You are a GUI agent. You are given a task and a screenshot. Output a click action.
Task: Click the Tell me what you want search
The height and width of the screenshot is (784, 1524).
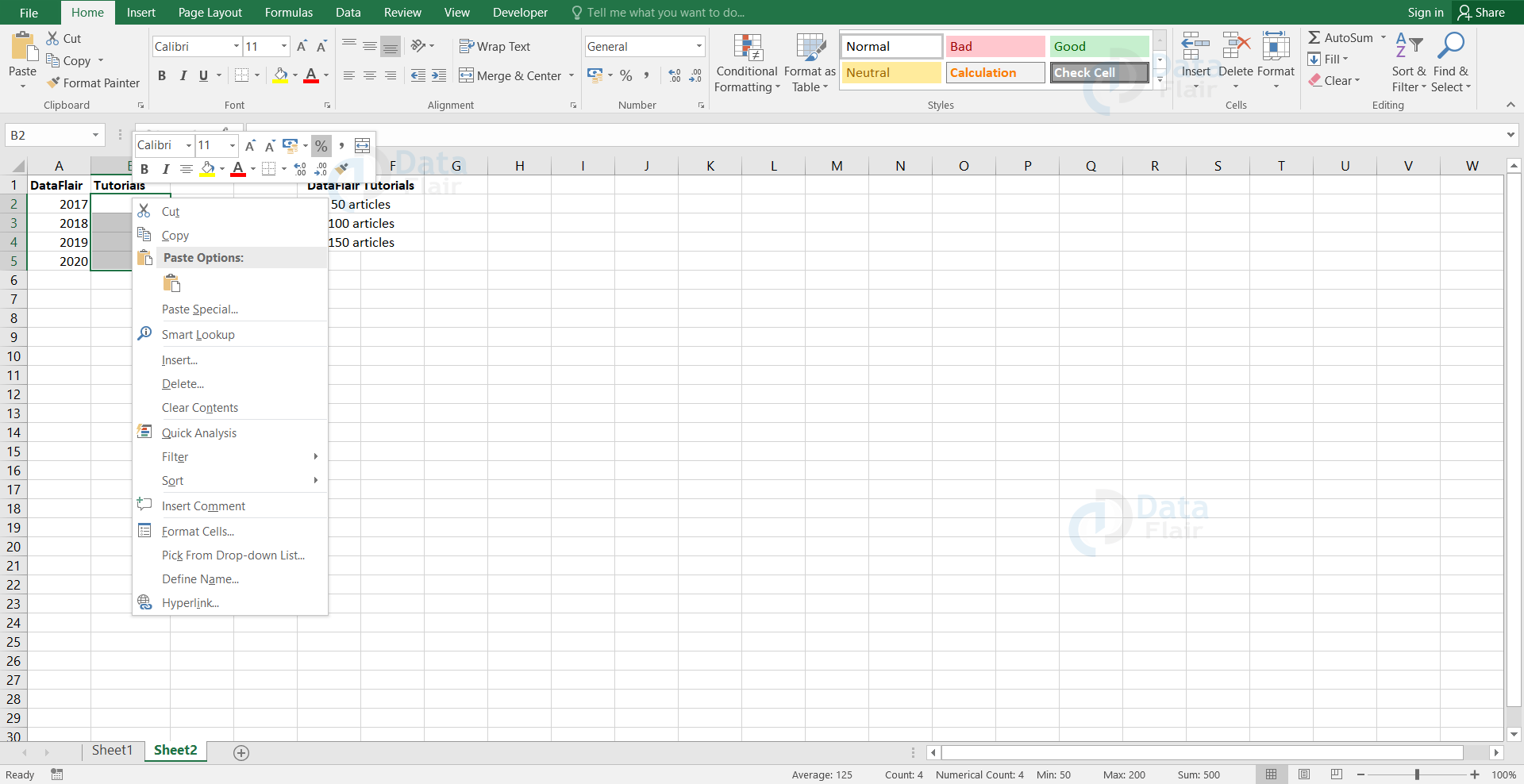(x=659, y=13)
